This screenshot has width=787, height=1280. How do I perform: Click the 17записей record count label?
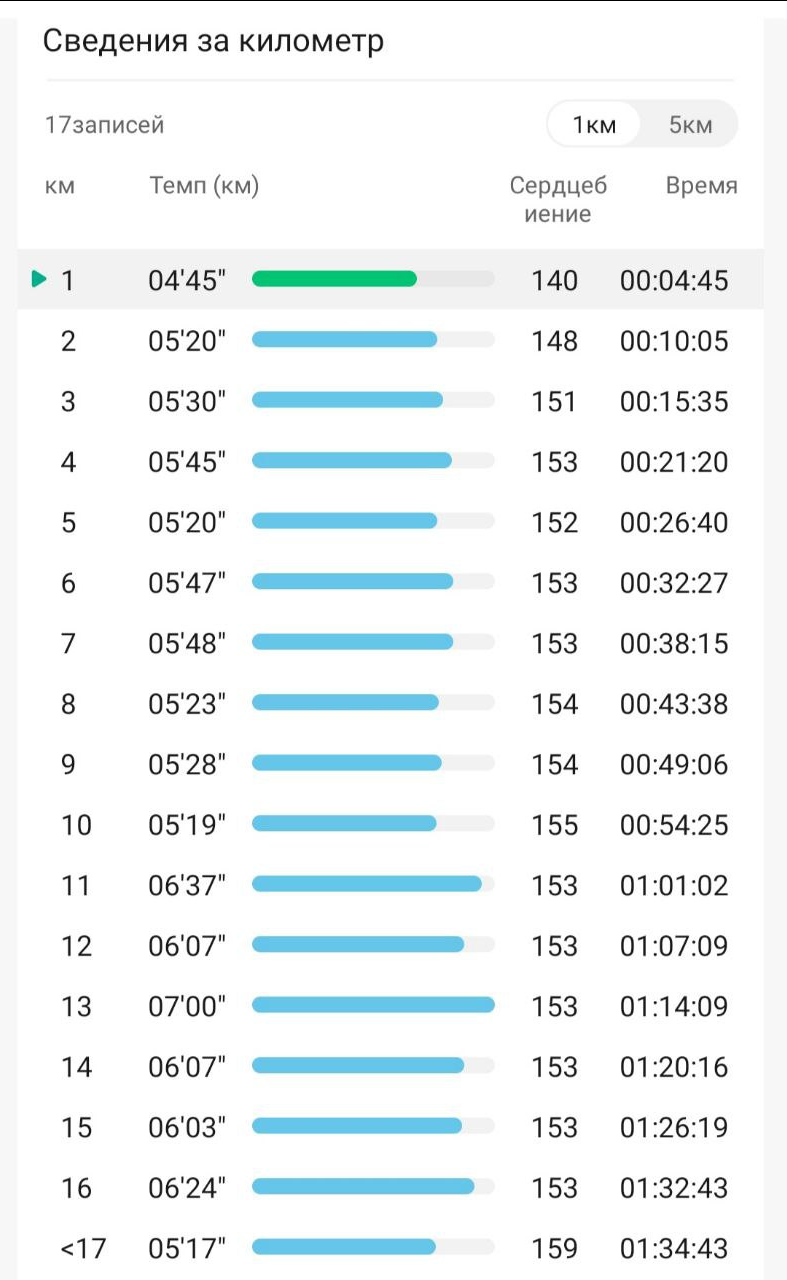tap(105, 125)
